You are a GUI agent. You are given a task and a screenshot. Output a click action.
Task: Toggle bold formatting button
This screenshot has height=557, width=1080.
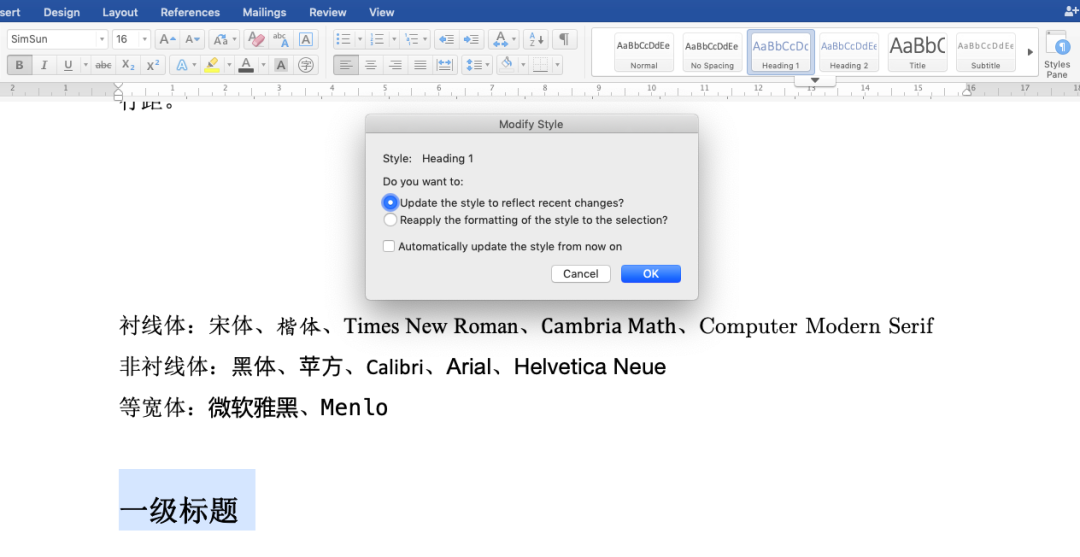pyautogui.click(x=19, y=65)
